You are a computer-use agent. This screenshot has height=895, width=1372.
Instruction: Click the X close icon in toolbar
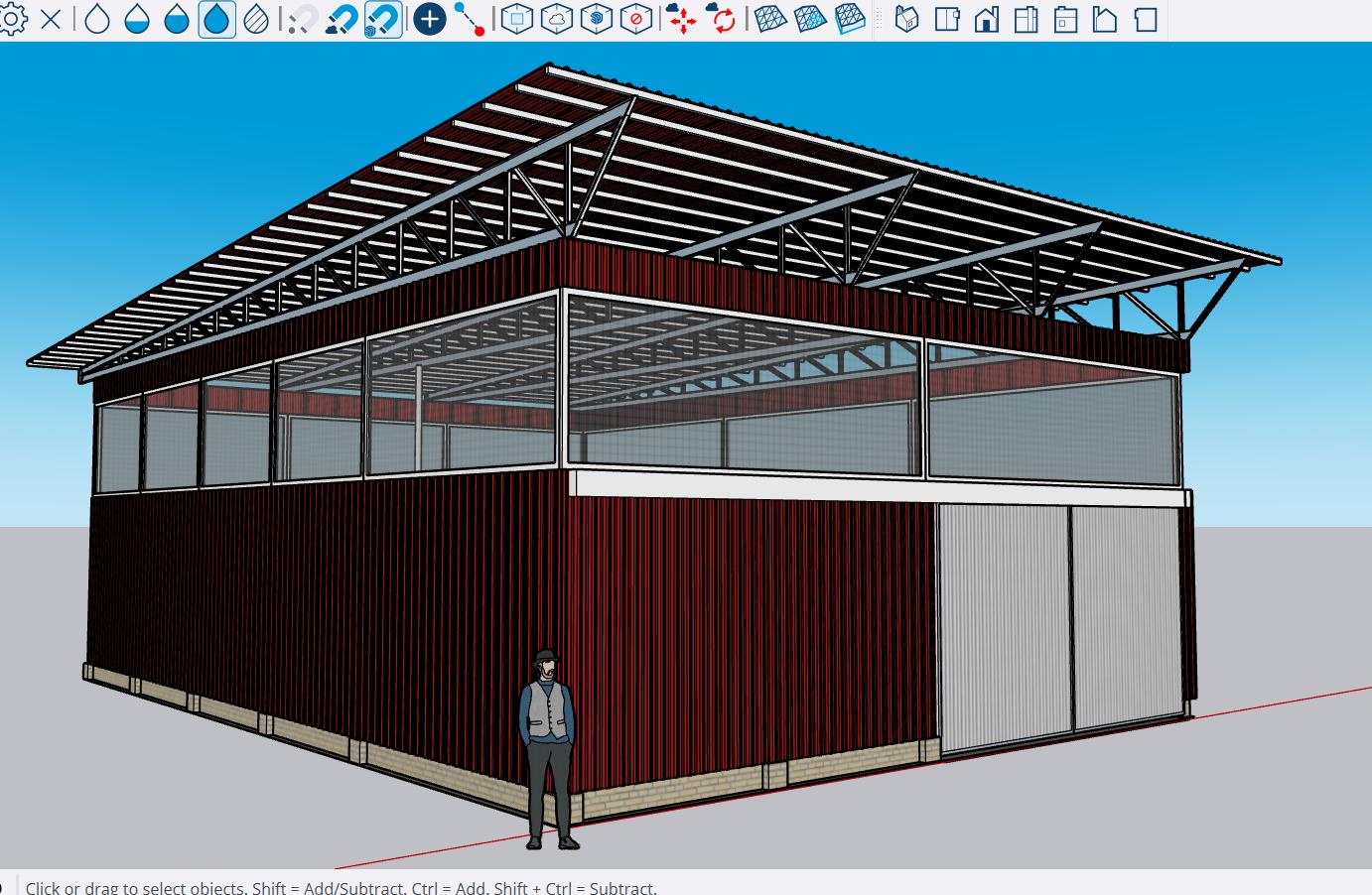coord(51,19)
